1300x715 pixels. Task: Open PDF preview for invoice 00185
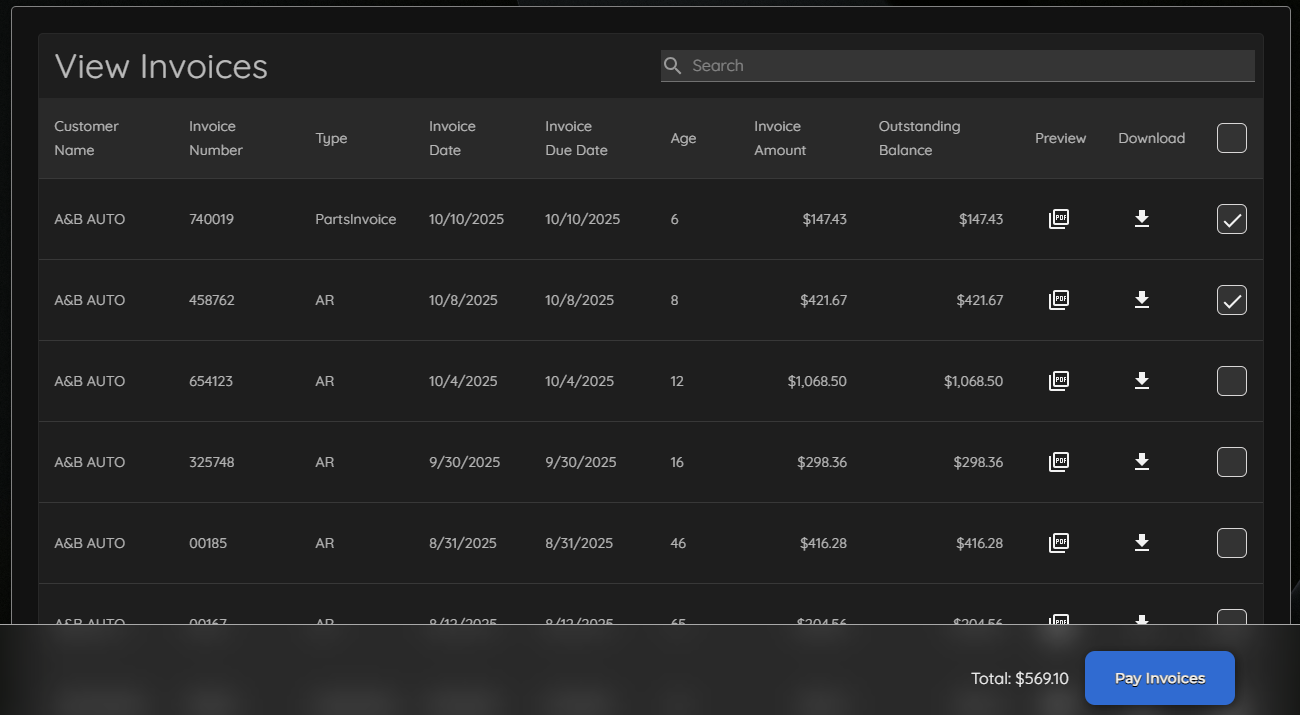pyautogui.click(x=1059, y=543)
